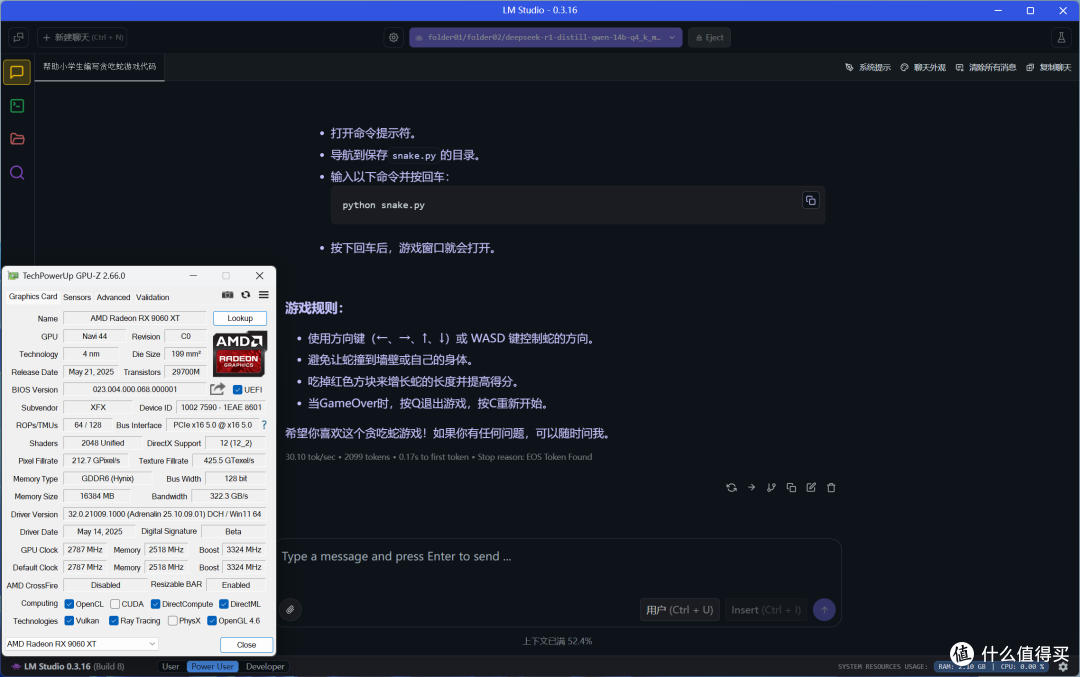Image resolution: width=1080 pixels, height=677 pixels.
Task: Click Bus Interface question mark help
Action: (264, 425)
